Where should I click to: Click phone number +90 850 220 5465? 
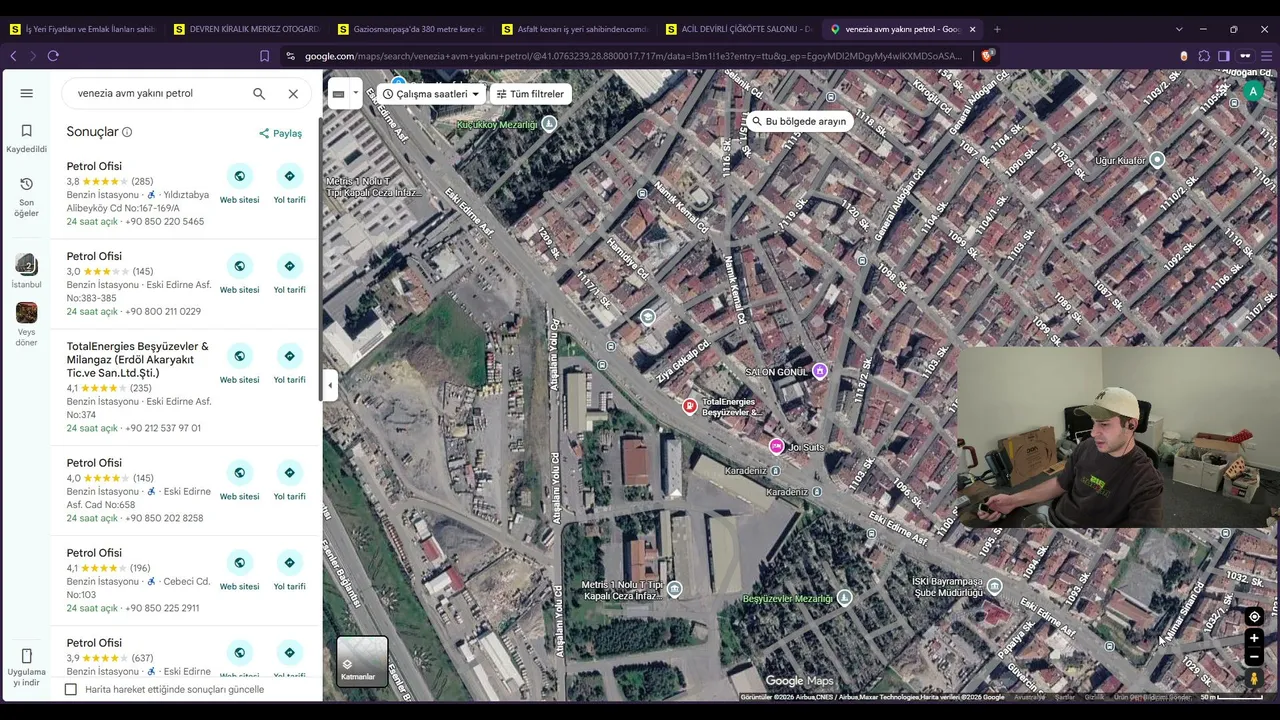pyautogui.click(x=165, y=222)
